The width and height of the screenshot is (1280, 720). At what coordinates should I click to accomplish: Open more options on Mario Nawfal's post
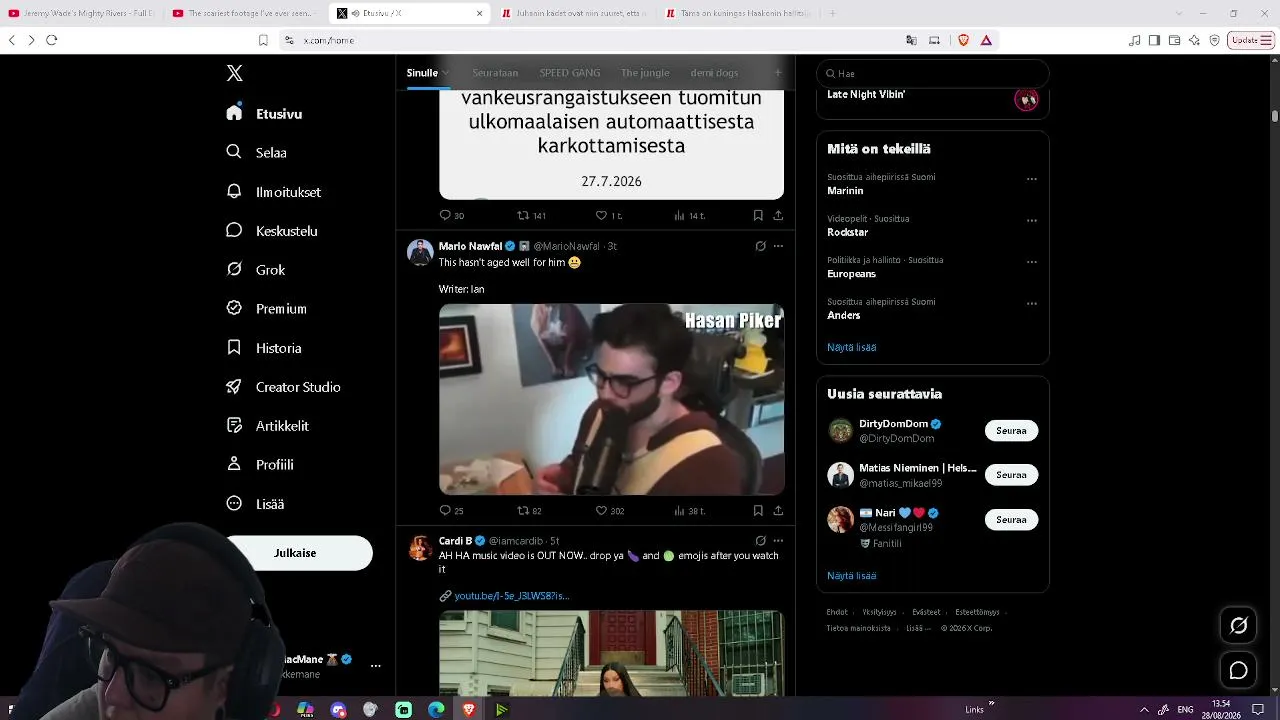coord(778,246)
